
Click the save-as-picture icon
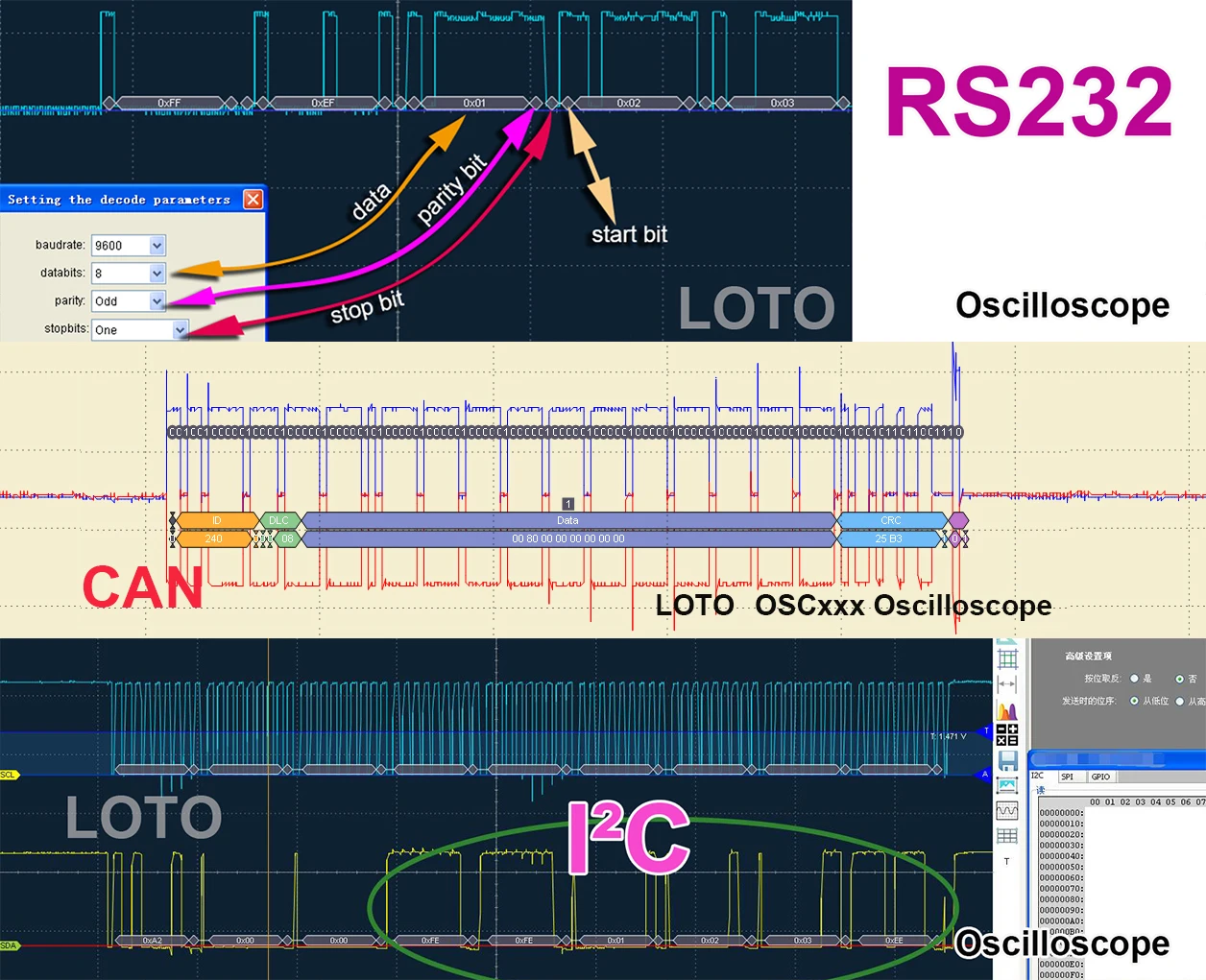pyautogui.click(x=1007, y=786)
